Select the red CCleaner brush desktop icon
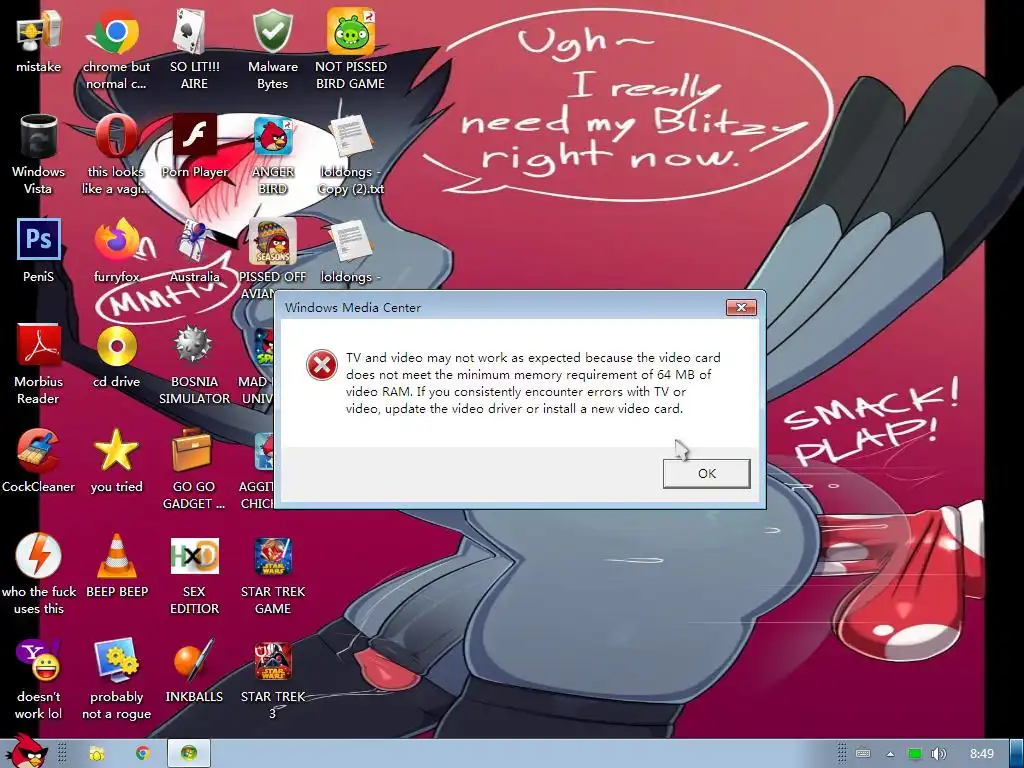 [39, 450]
